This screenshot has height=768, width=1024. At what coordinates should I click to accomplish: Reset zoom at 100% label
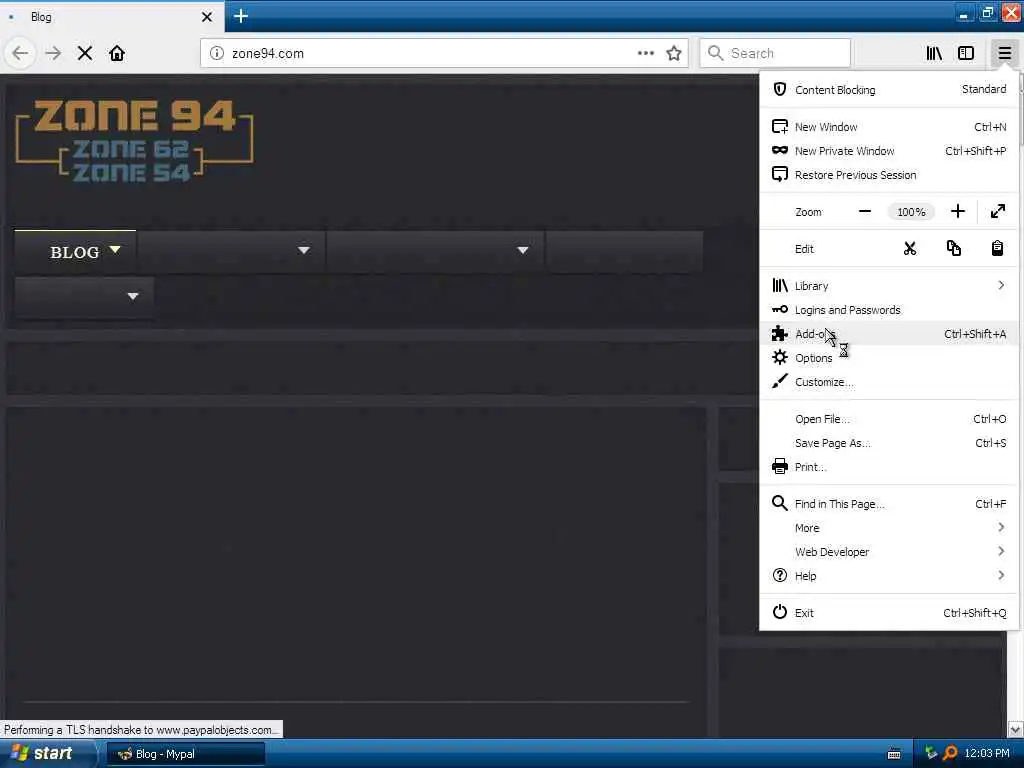pos(911,212)
